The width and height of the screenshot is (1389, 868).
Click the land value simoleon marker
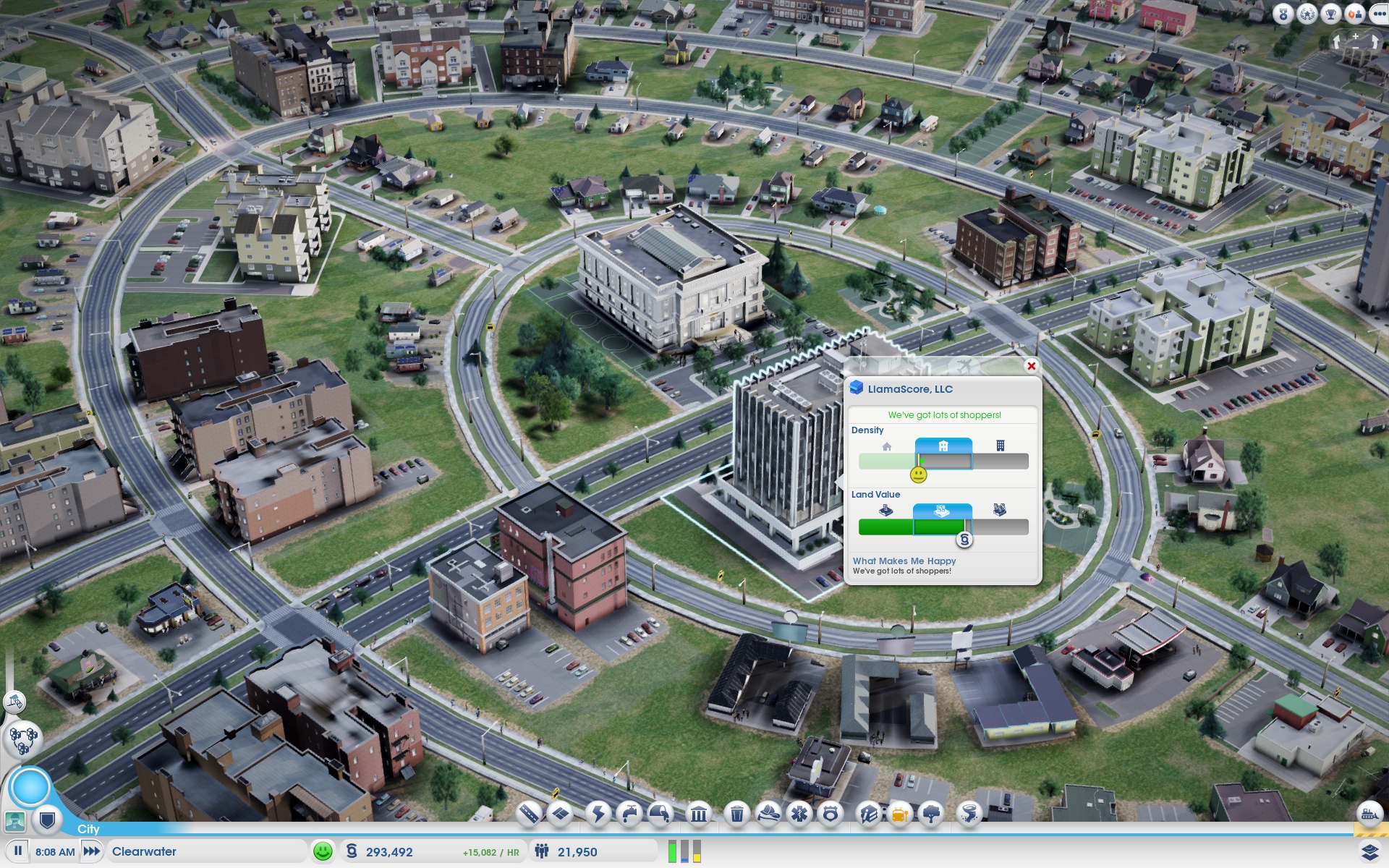click(964, 540)
